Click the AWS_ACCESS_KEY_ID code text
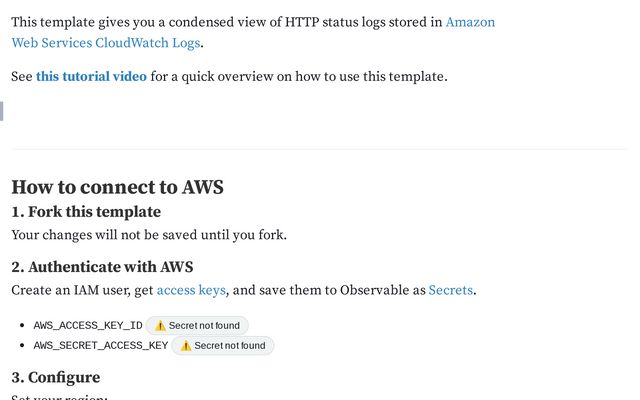This screenshot has height=400, width=640. [88, 326]
